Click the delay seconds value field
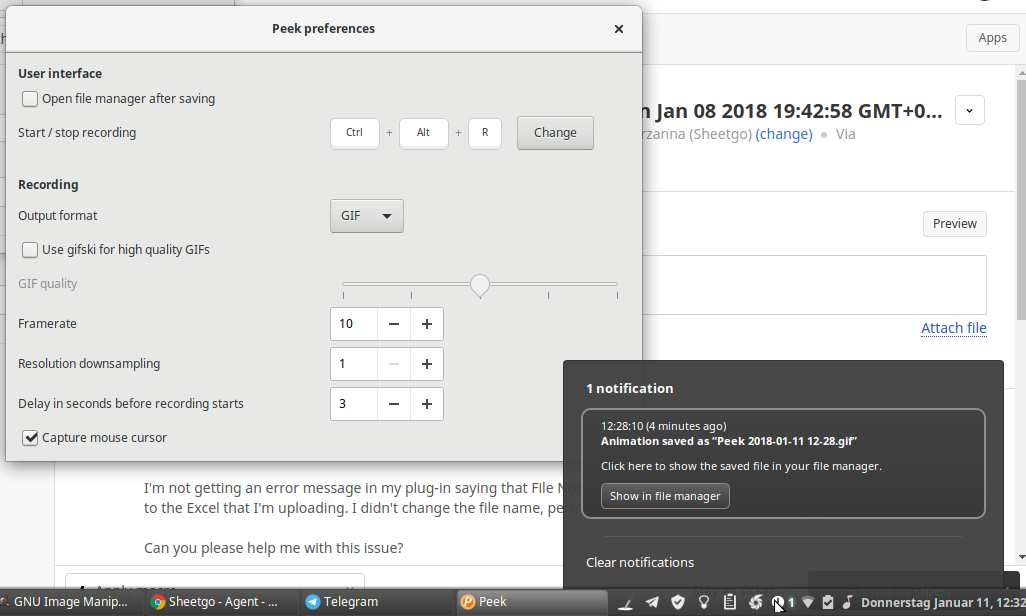The image size is (1026, 616). [354, 404]
